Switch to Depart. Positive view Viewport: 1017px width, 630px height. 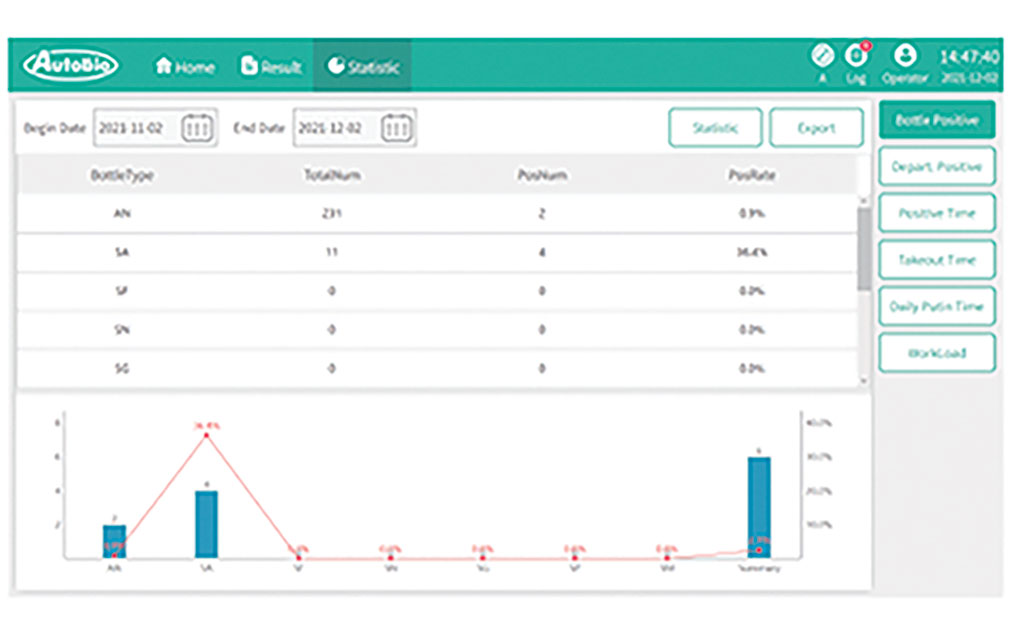click(x=937, y=167)
